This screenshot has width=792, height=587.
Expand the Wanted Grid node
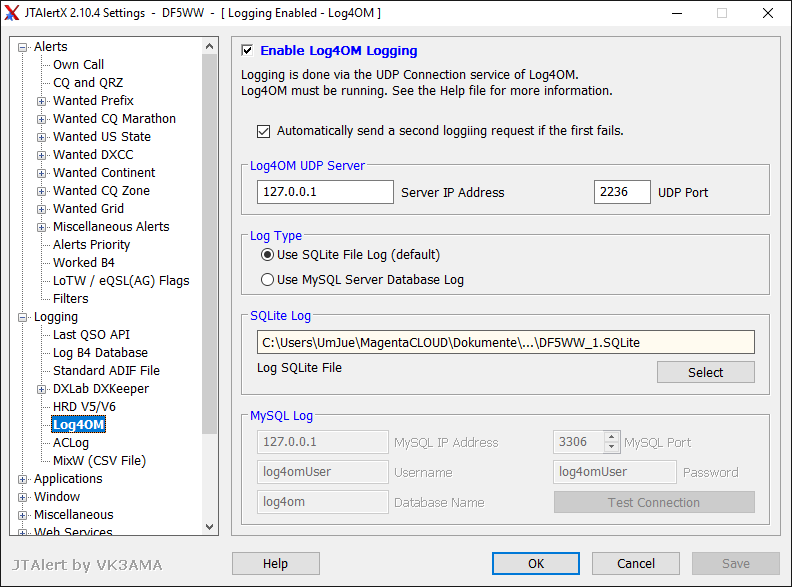[41, 210]
